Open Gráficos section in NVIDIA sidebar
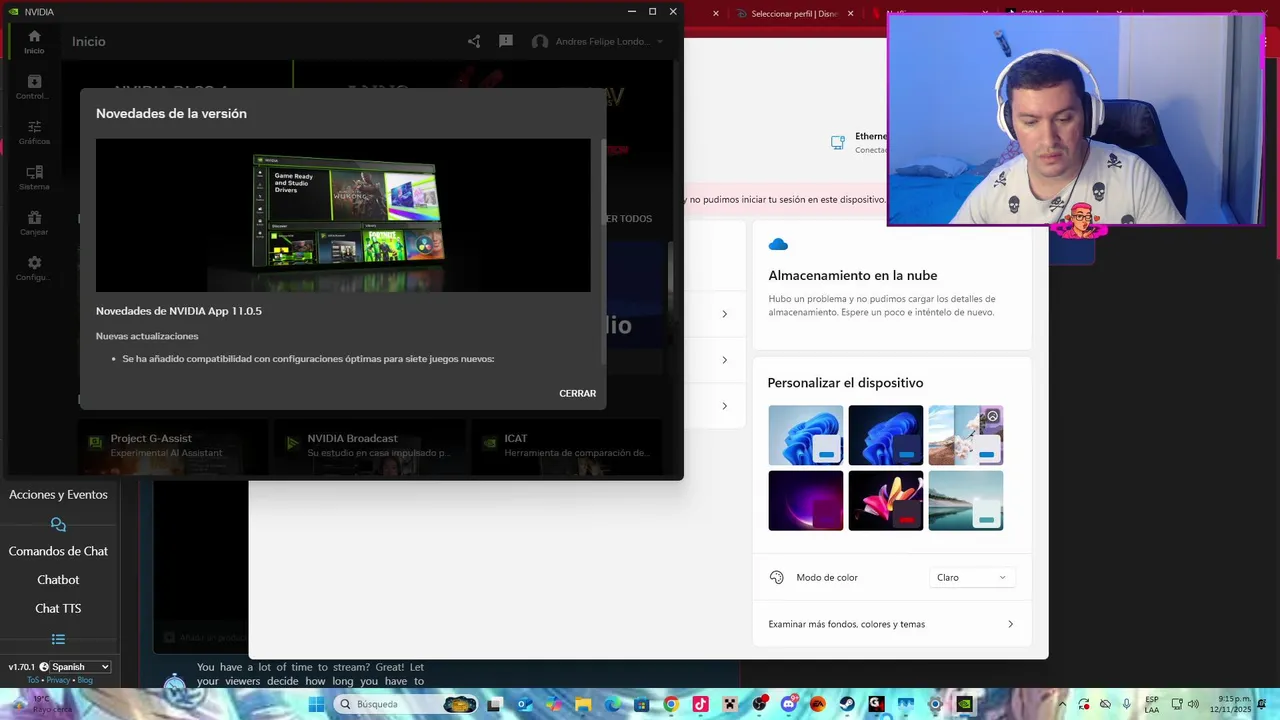Image resolution: width=1280 pixels, height=720 pixels. (34, 133)
